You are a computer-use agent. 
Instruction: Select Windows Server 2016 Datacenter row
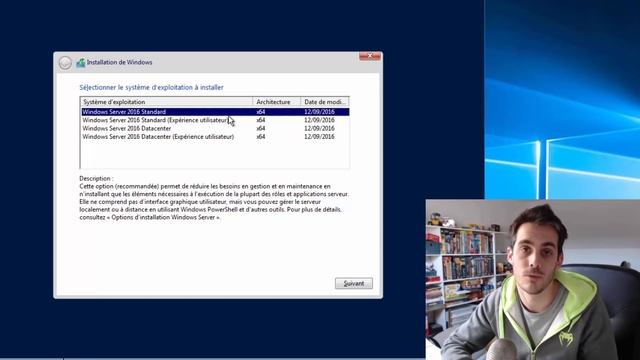pyautogui.click(x=215, y=128)
